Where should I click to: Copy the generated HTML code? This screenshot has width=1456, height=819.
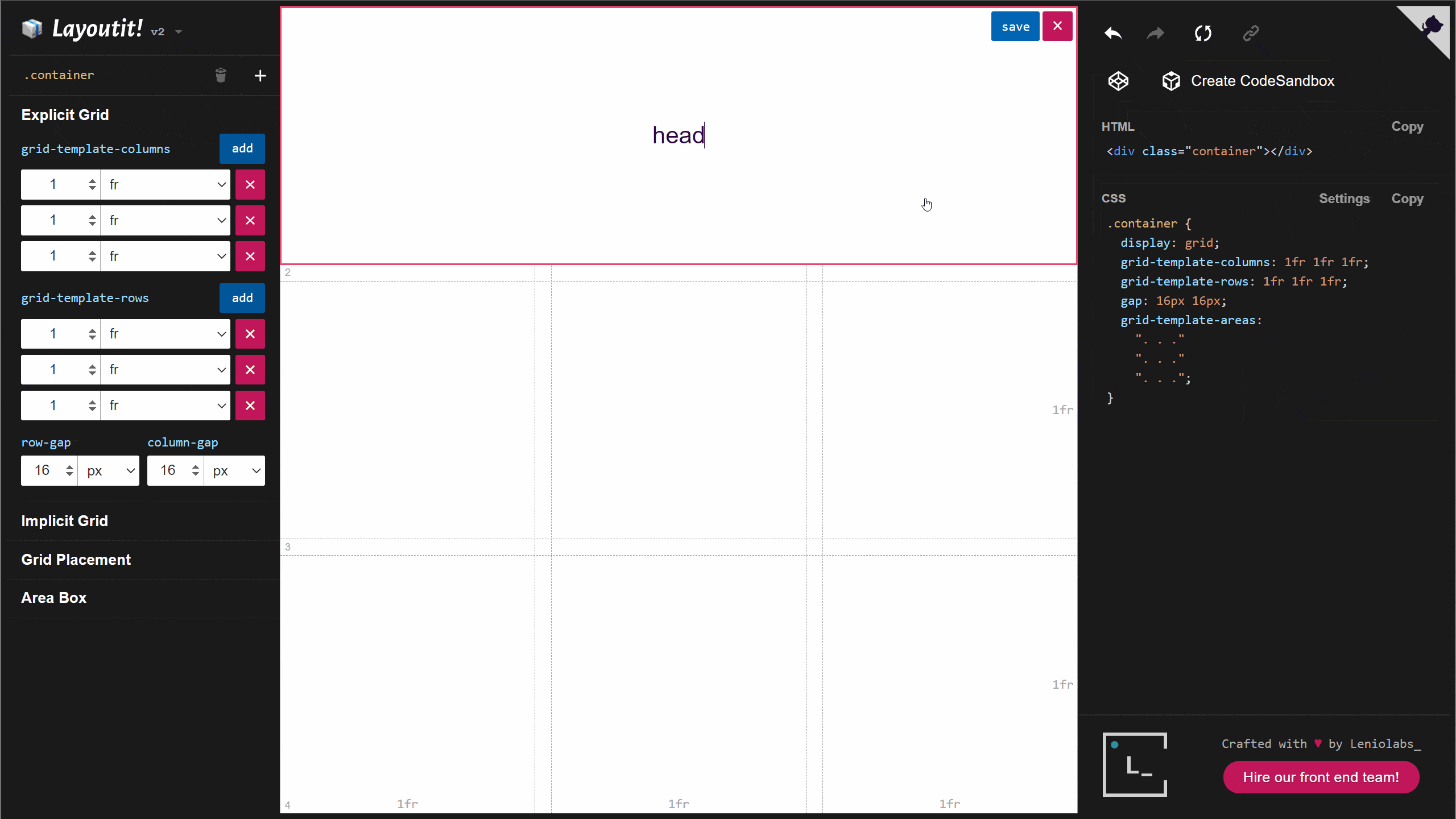pos(1407,126)
